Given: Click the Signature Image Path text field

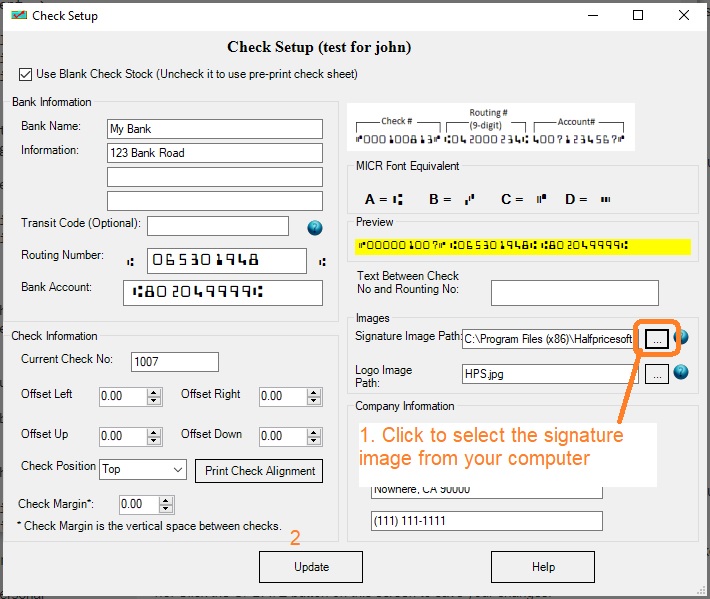Looking at the screenshot, I should point(548,339).
